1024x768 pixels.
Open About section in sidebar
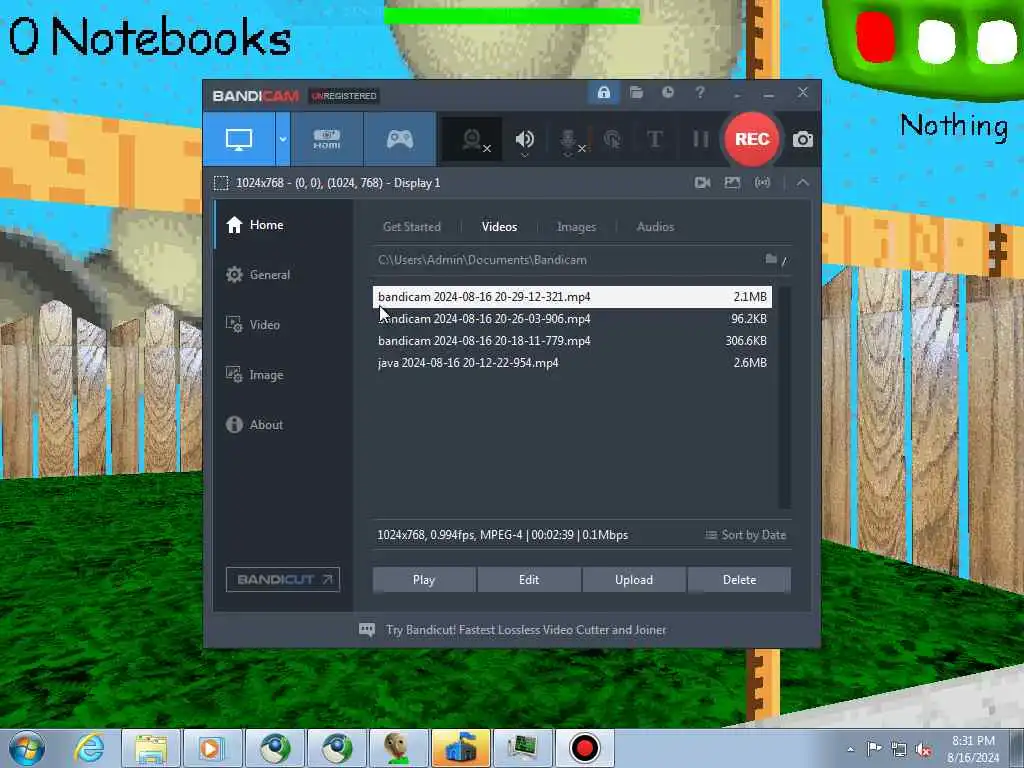click(283, 424)
